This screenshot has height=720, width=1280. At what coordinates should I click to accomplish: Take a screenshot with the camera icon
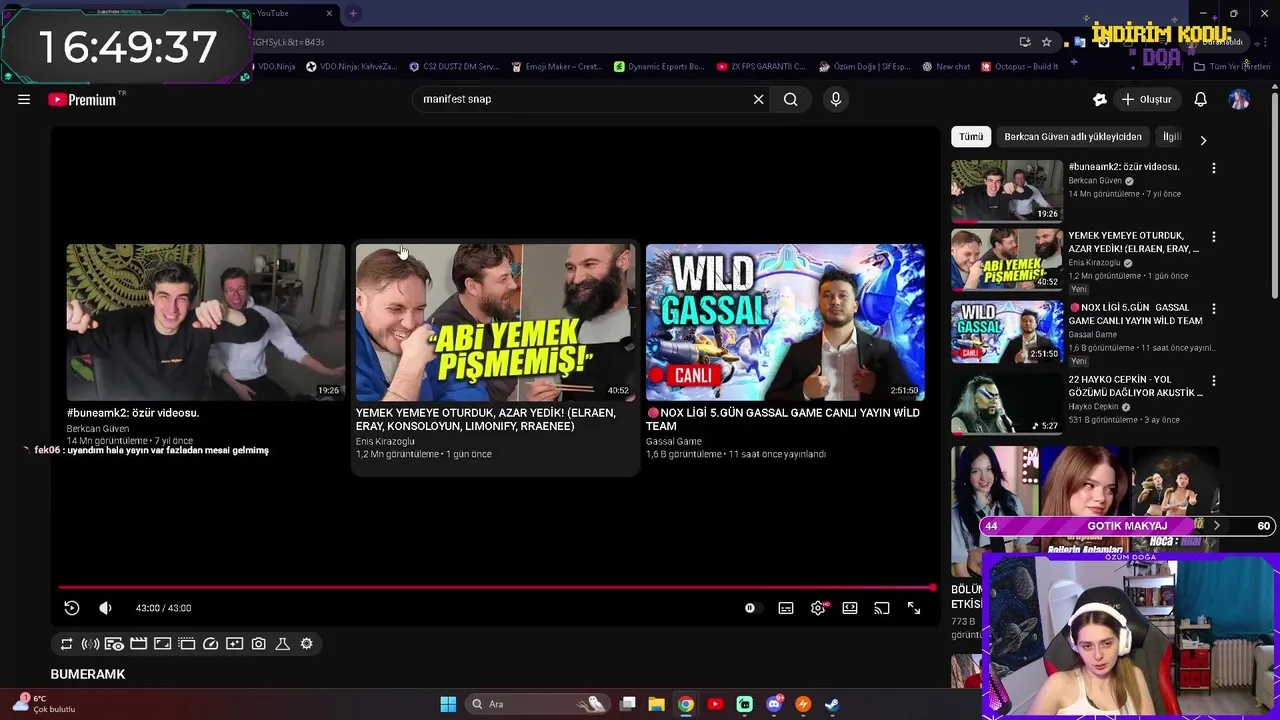click(258, 644)
